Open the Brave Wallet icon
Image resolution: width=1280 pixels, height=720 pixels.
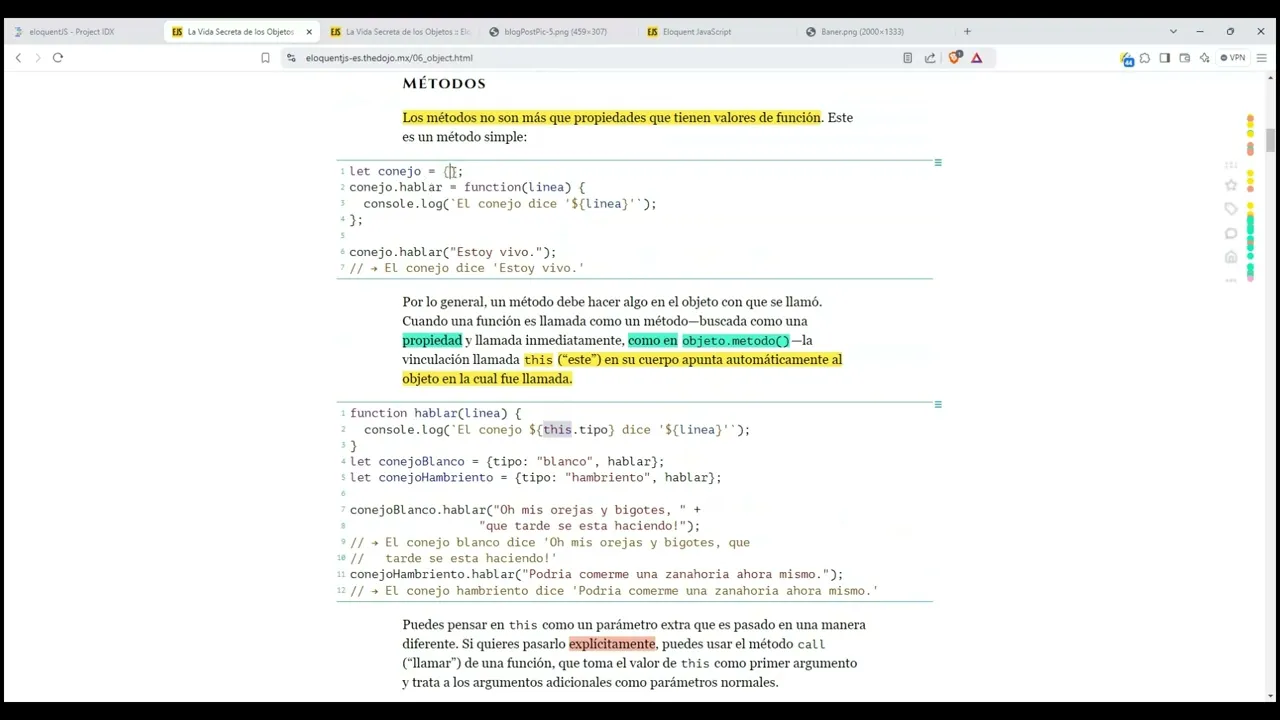pyautogui.click(x=1185, y=58)
